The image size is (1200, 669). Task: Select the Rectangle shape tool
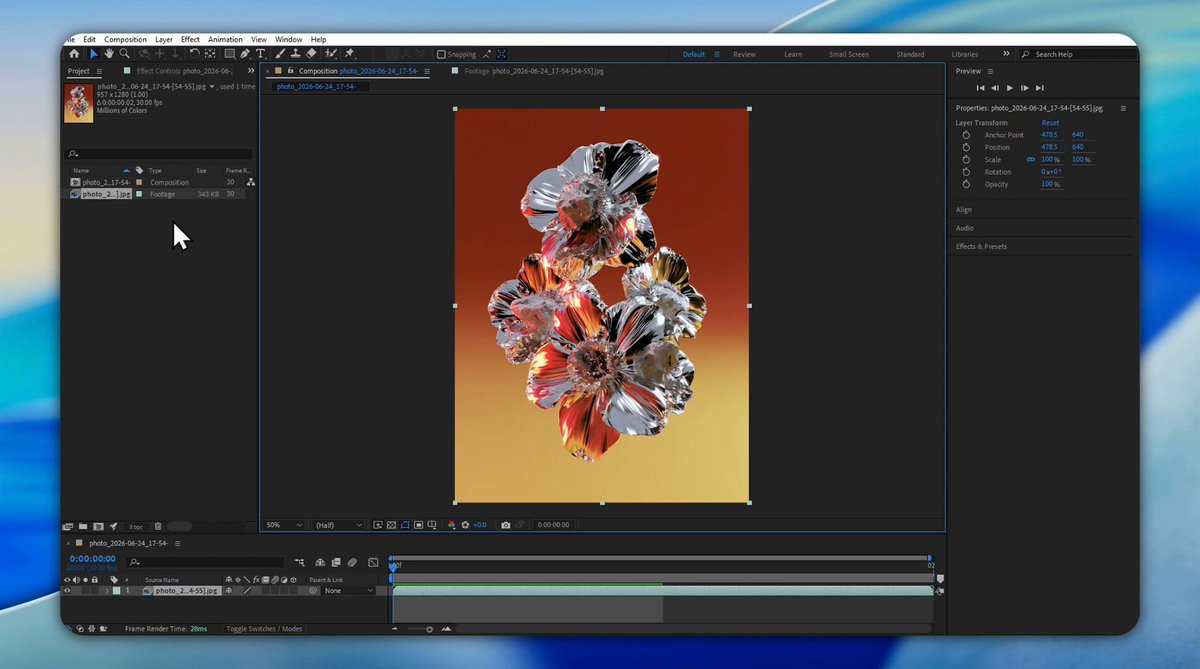229,54
